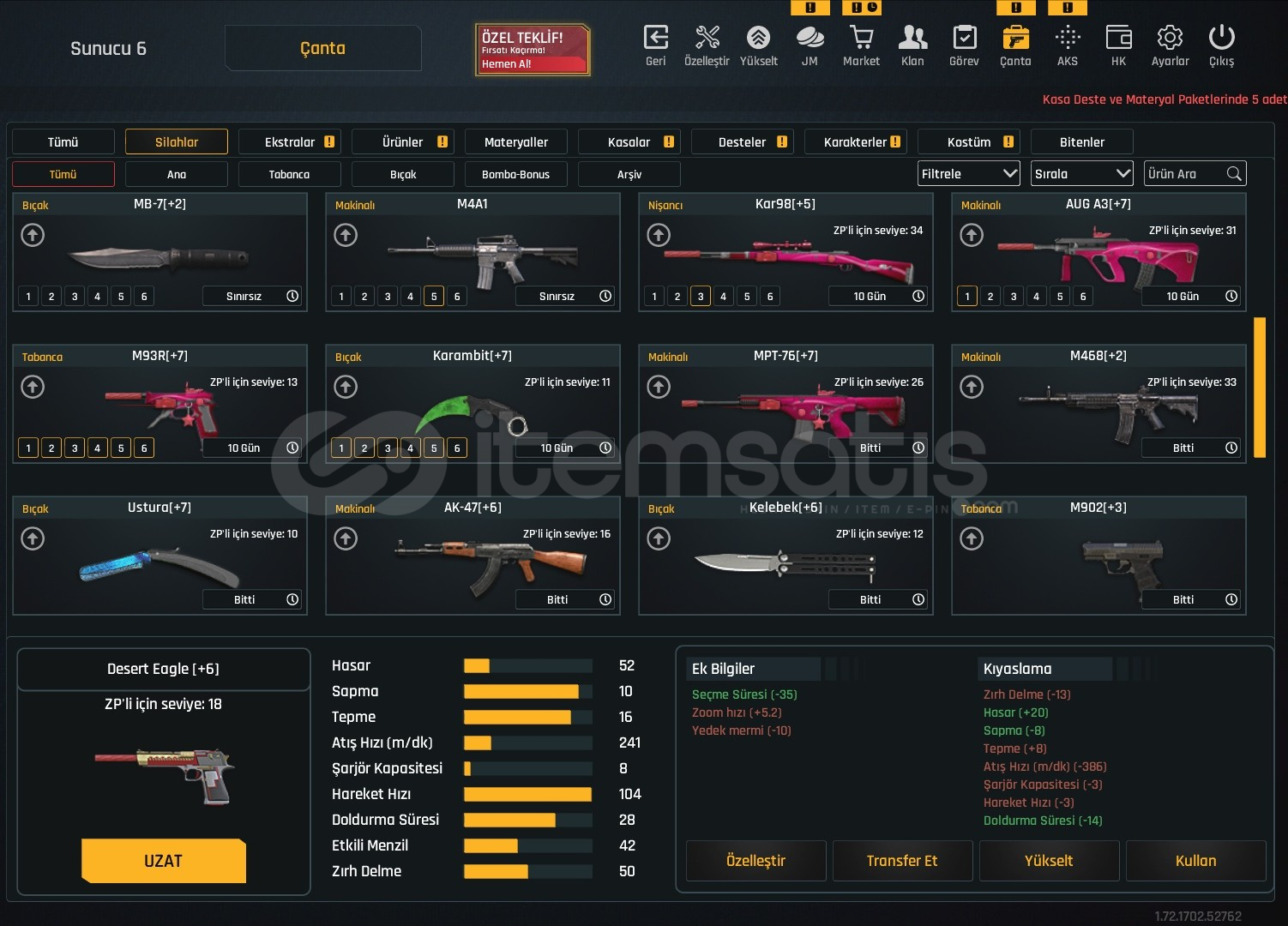This screenshot has width=1288, height=926.
Task: Select the Bıçak weapon filter
Action: pos(403,174)
